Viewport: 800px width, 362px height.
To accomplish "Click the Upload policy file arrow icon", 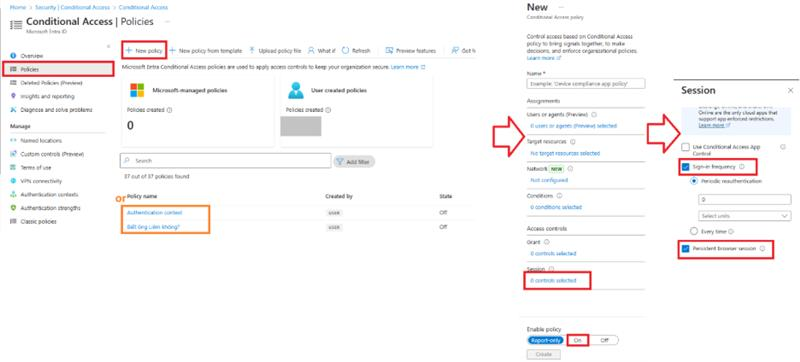I will 252,50.
